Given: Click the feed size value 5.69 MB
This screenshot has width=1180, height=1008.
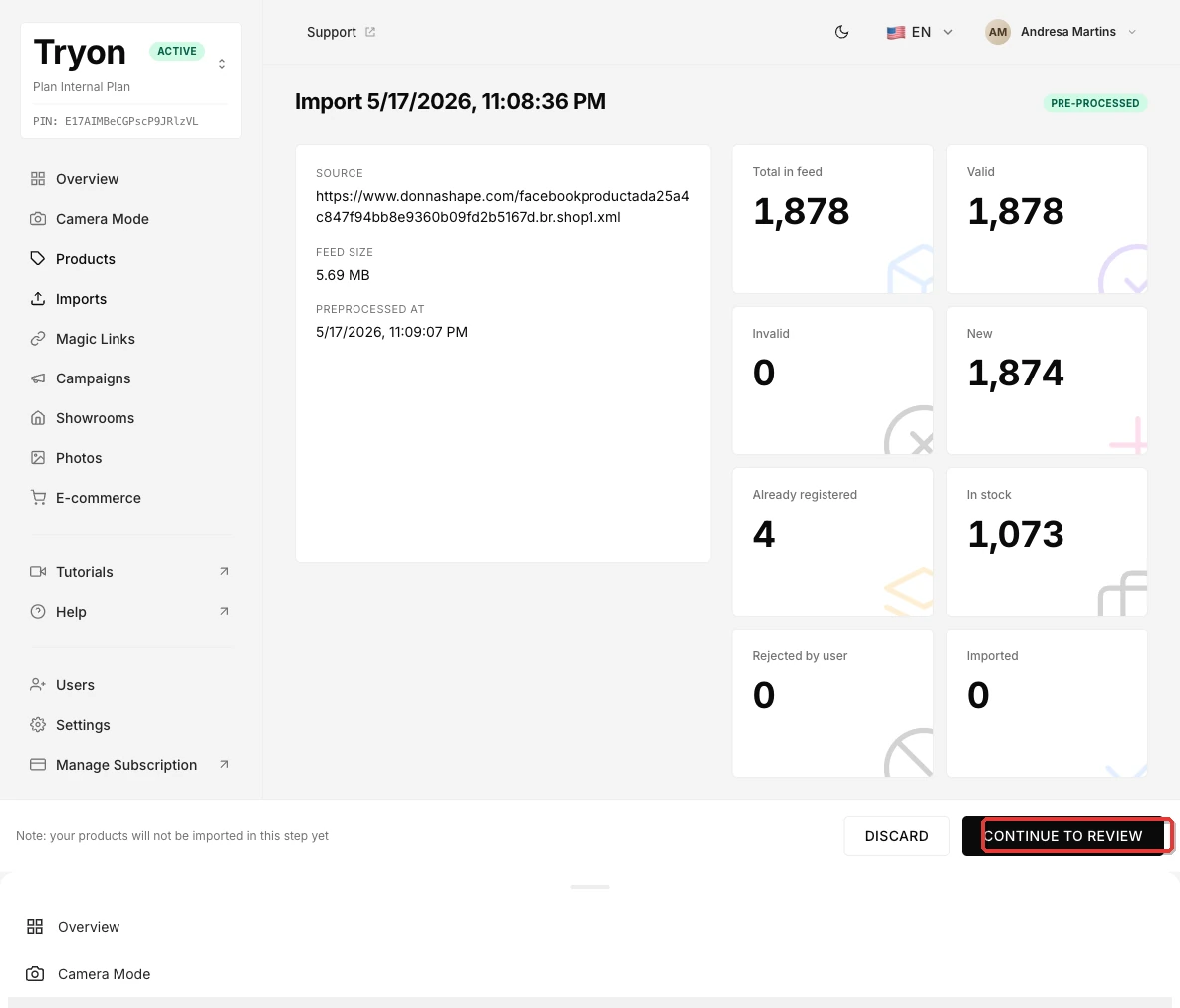Looking at the screenshot, I should click(343, 275).
